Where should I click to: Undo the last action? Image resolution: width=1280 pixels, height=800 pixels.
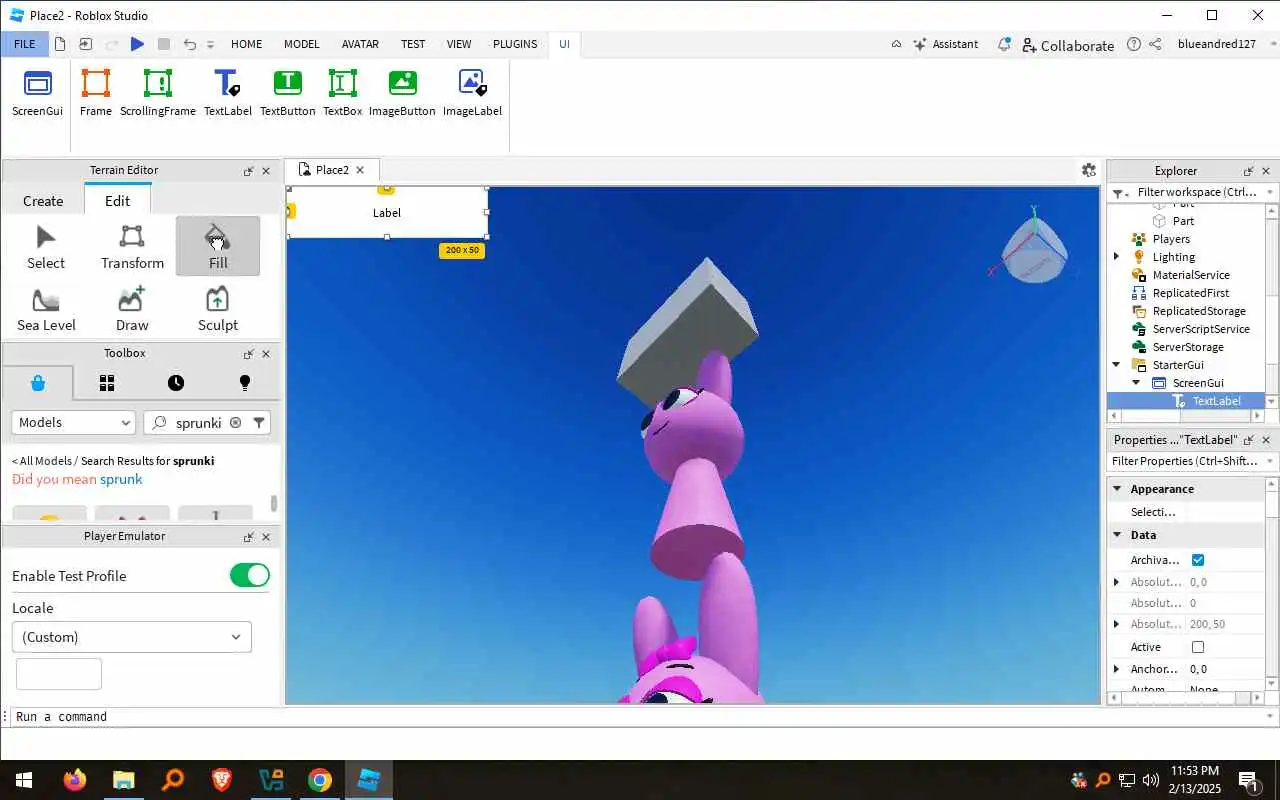[189, 44]
